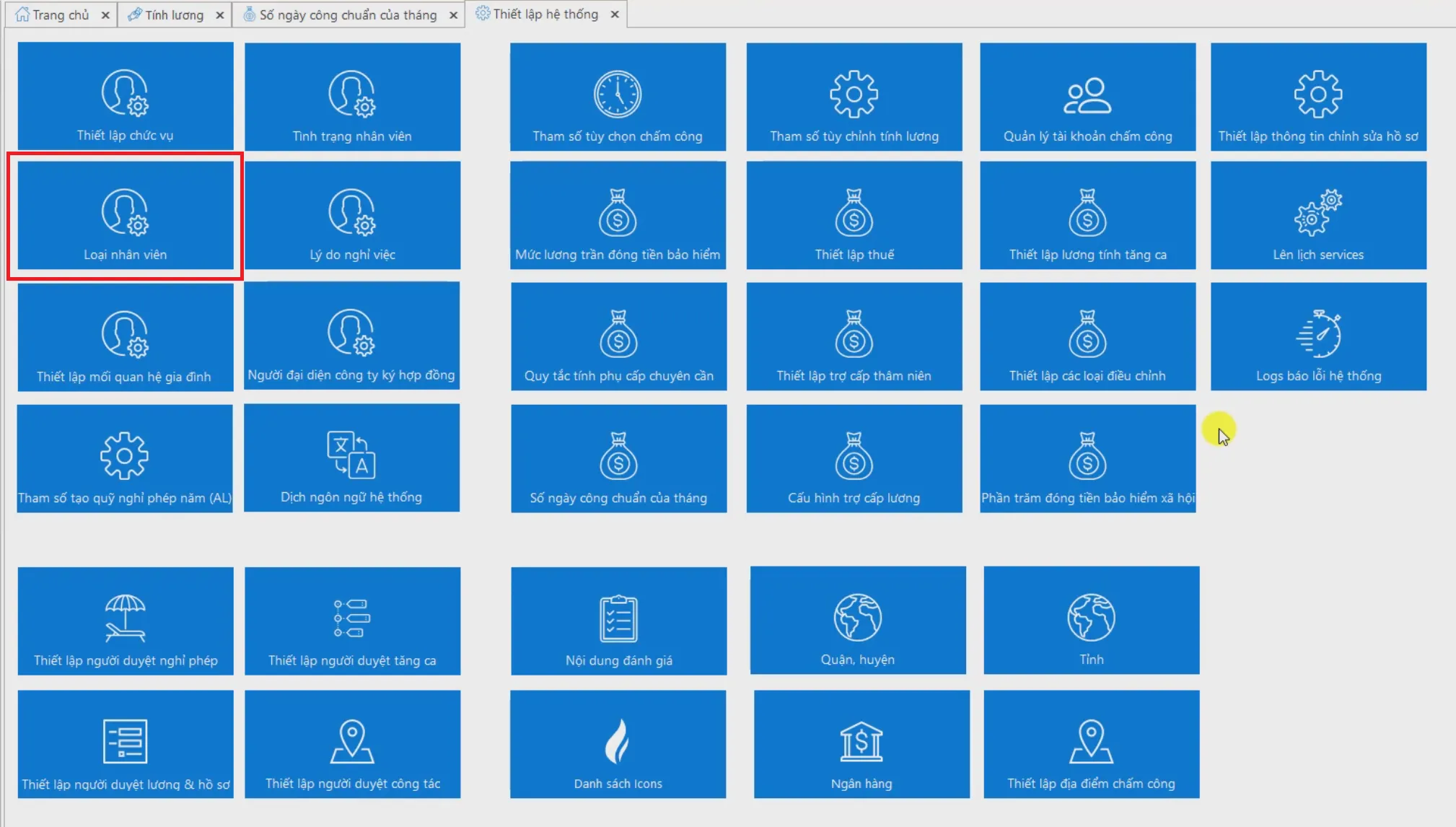Open Thiết lập người duyệt lương & hồ sơ

point(126,744)
